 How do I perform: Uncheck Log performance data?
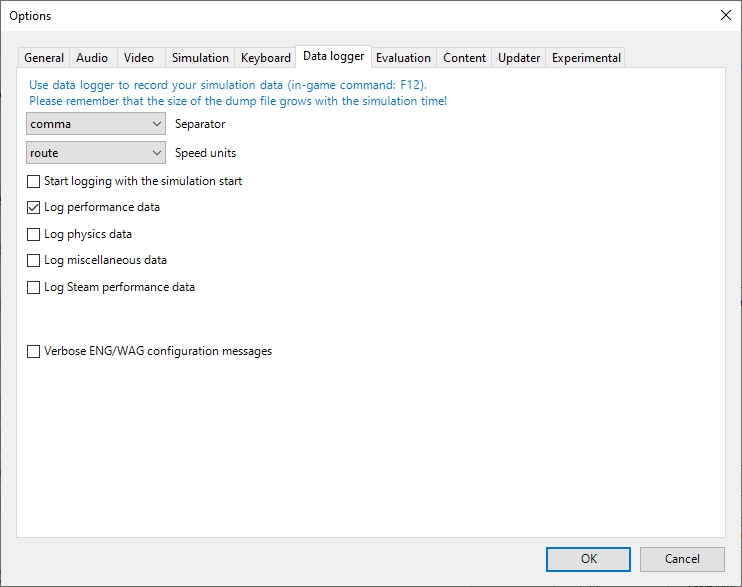coord(34,207)
